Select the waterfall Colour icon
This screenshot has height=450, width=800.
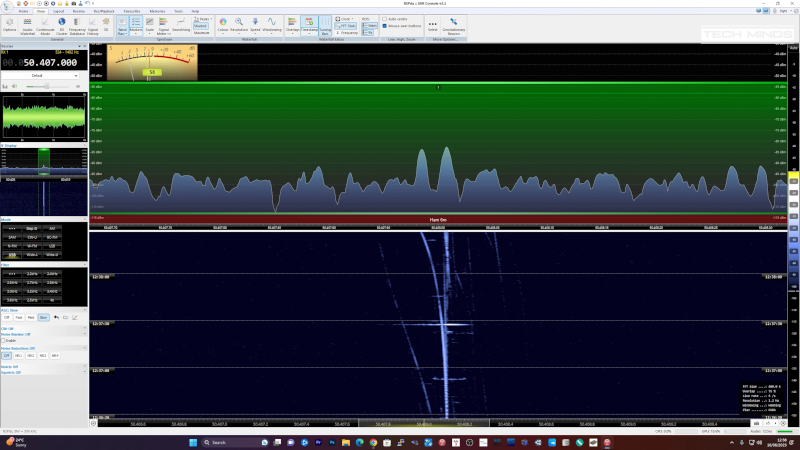[222, 24]
